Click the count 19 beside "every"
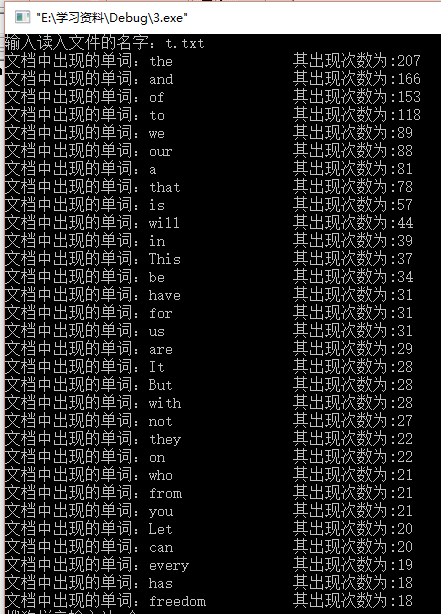Viewport: 441px width, 614px height. coord(405,565)
